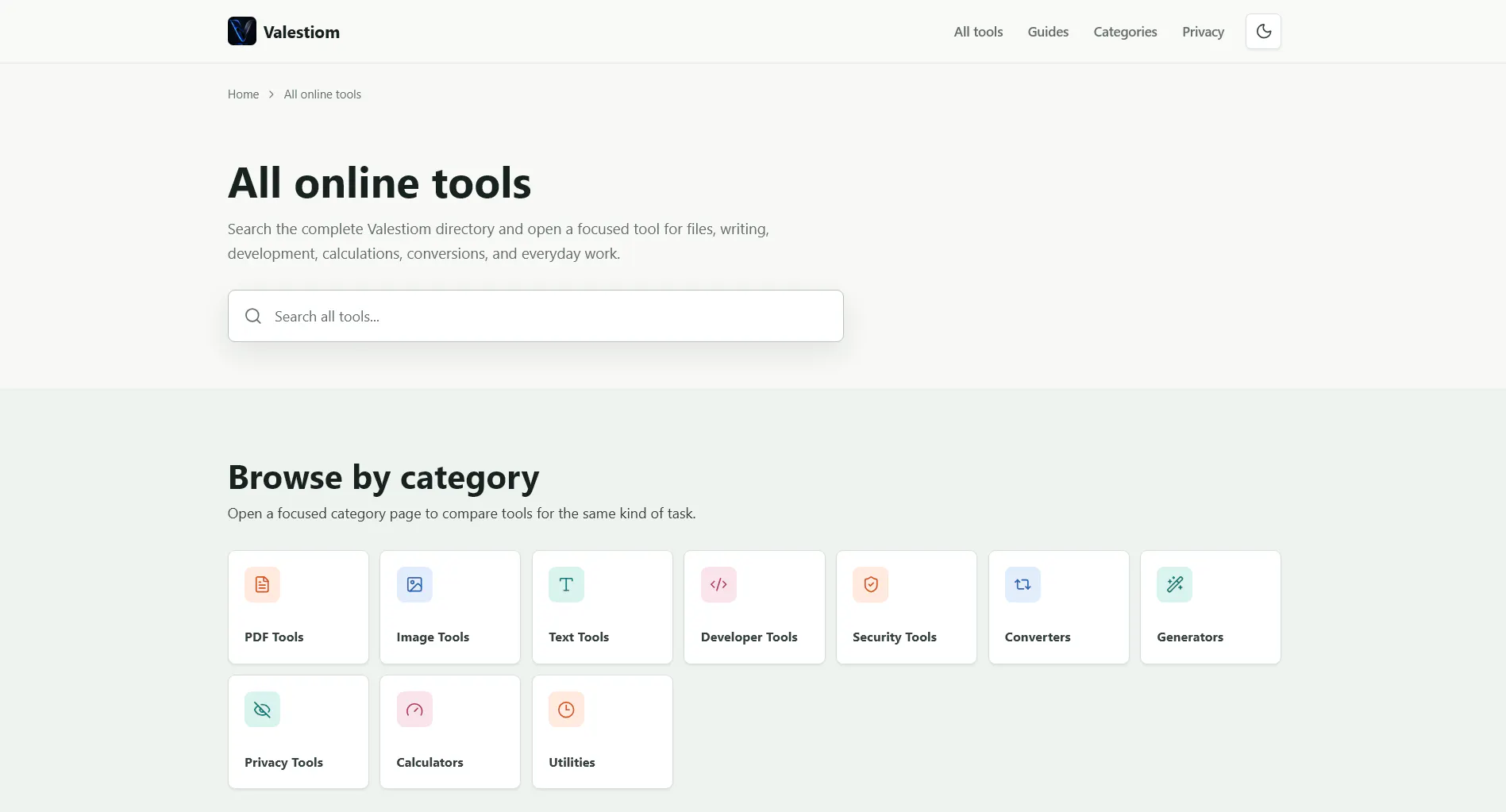The image size is (1506, 812).
Task: Open the Calculators category label
Action: click(429, 762)
